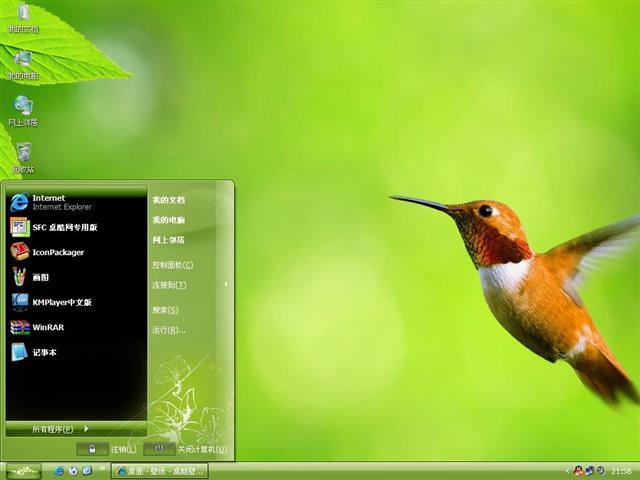Select 我的电脑 desktop icon
This screenshot has height=480, width=640.
23,65
